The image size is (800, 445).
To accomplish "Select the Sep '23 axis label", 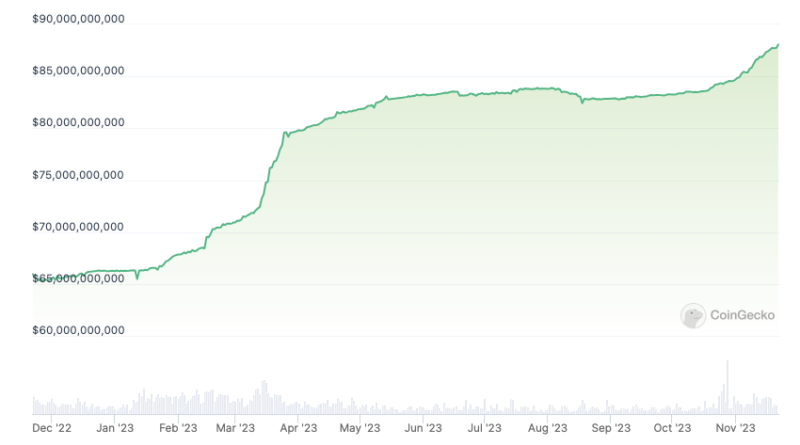I will click(x=608, y=427).
